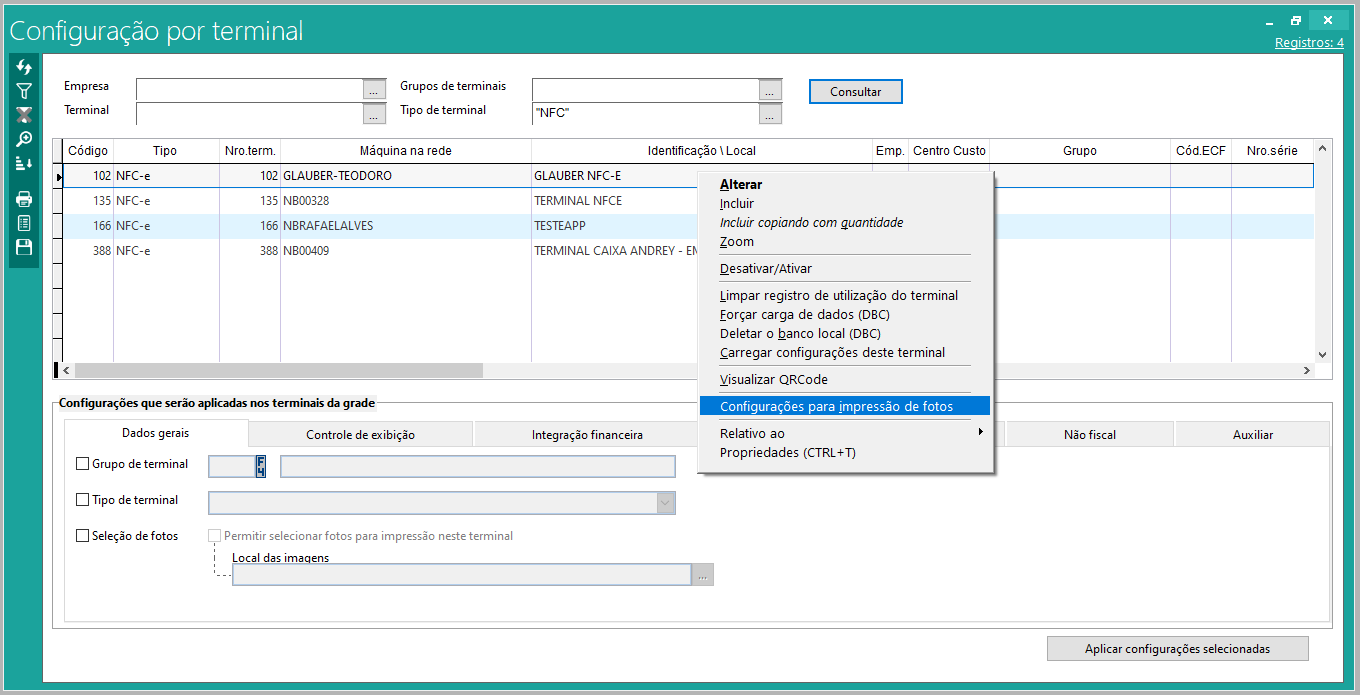The image size is (1360, 695).
Task: Click Aplicar configurações selecionadas button
Action: tap(1177, 649)
